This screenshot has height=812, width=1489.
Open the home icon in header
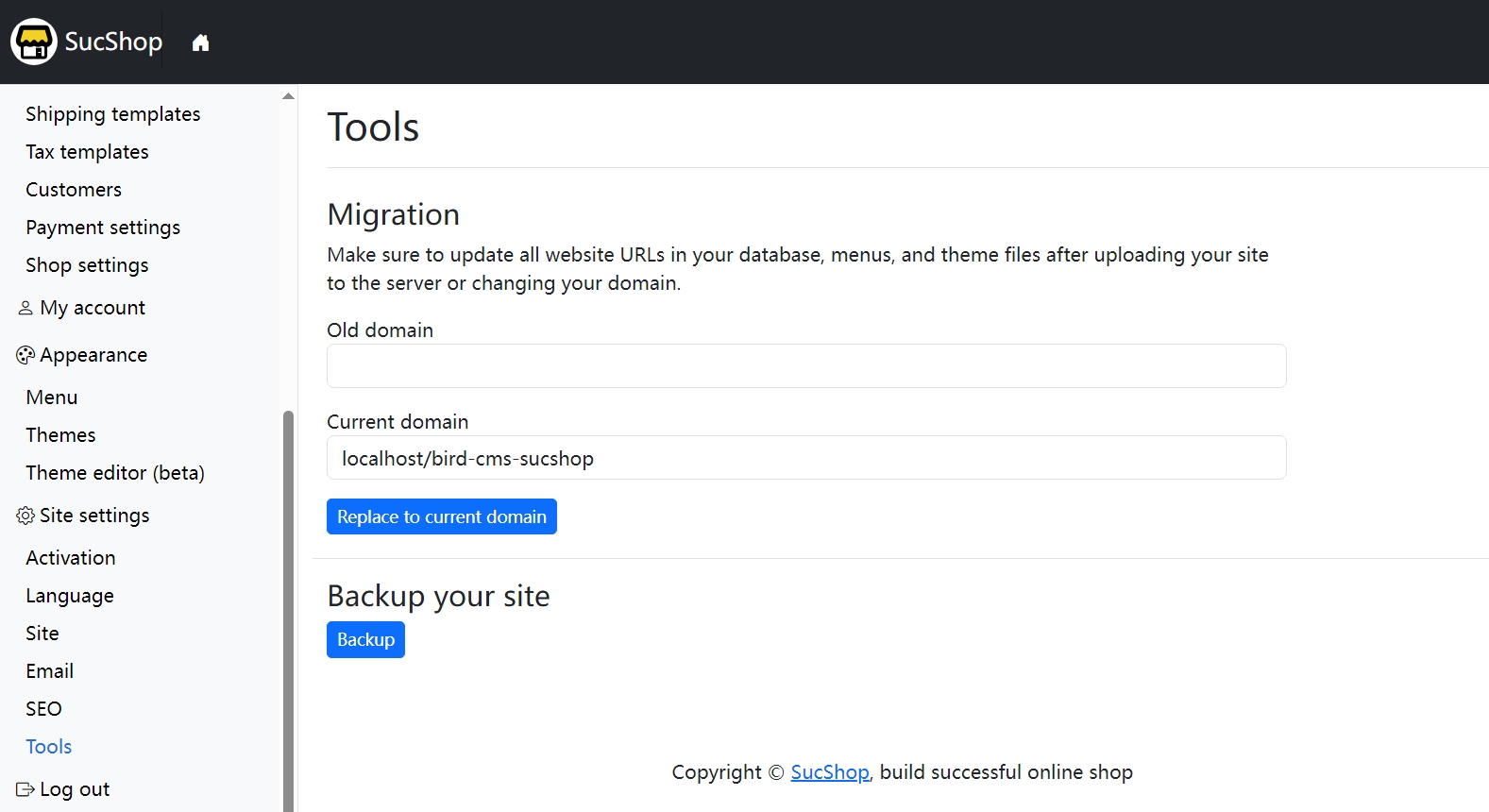point(200,42)
